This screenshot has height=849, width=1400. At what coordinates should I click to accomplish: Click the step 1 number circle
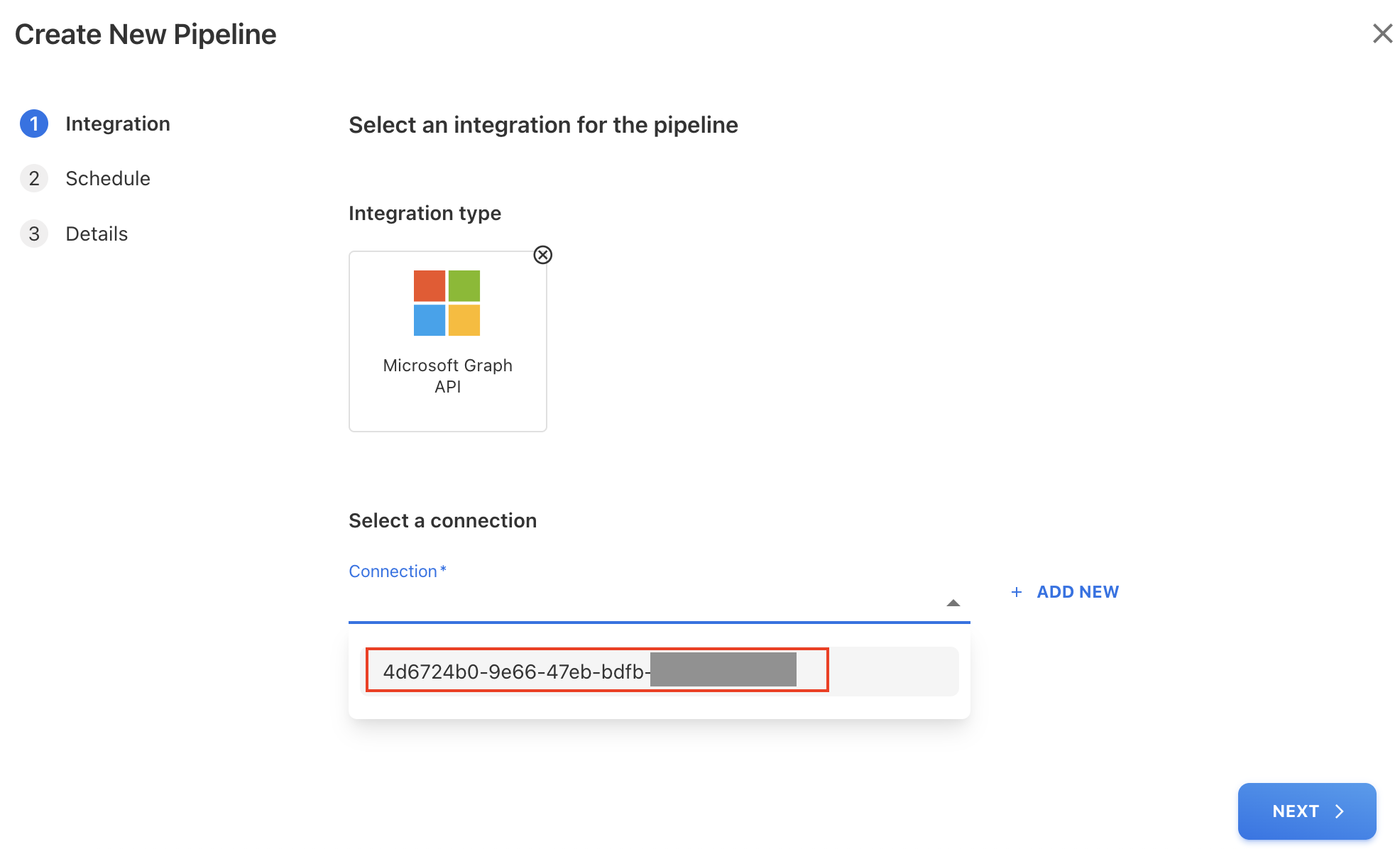34,124
